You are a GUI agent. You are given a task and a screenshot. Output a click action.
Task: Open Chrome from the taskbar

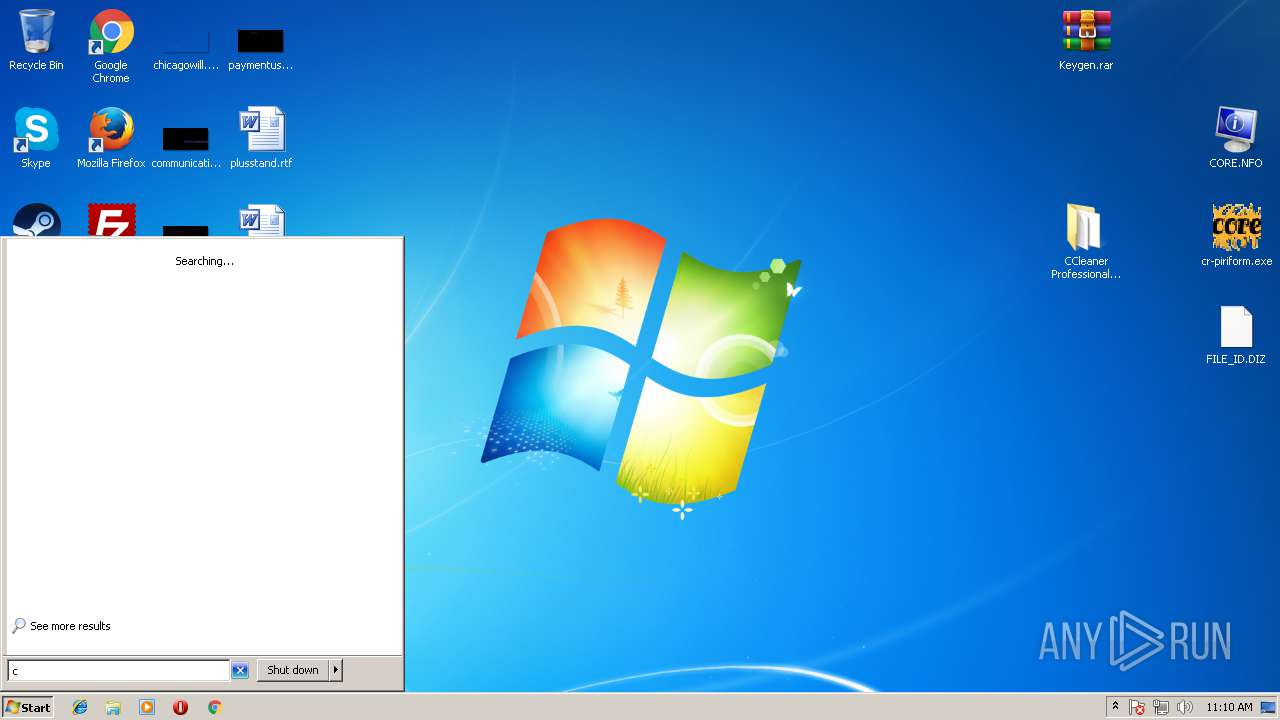click(214, 707)
